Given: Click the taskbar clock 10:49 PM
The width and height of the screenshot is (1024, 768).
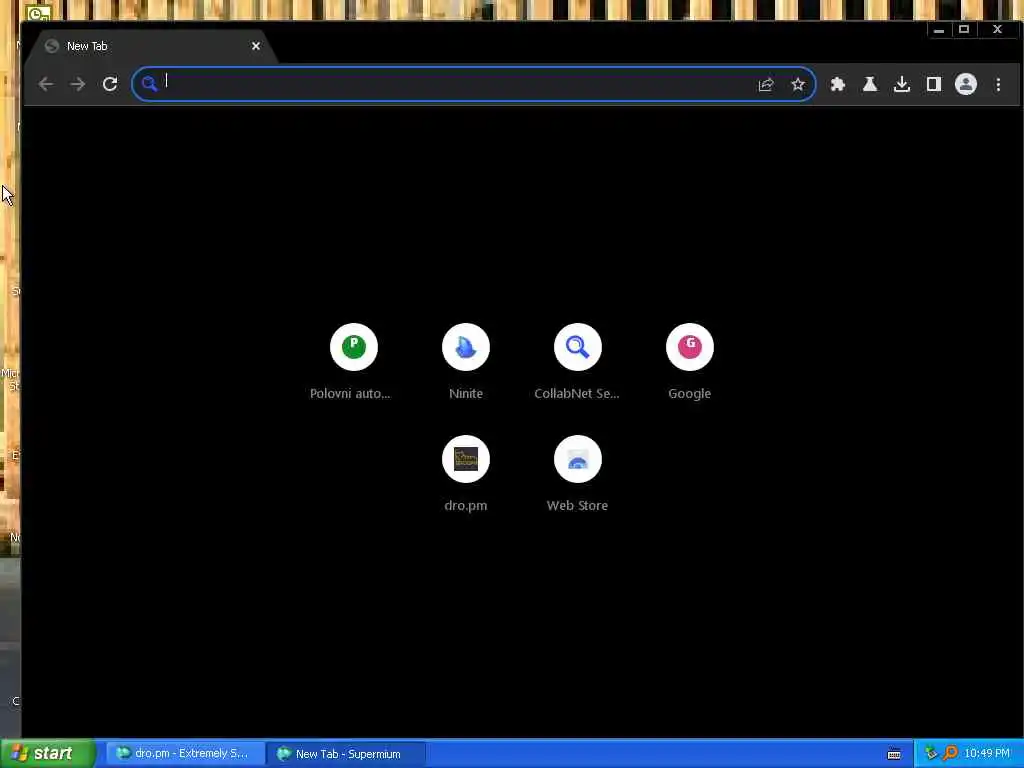Looking at the screenshot, I should (x=987, y=754).
